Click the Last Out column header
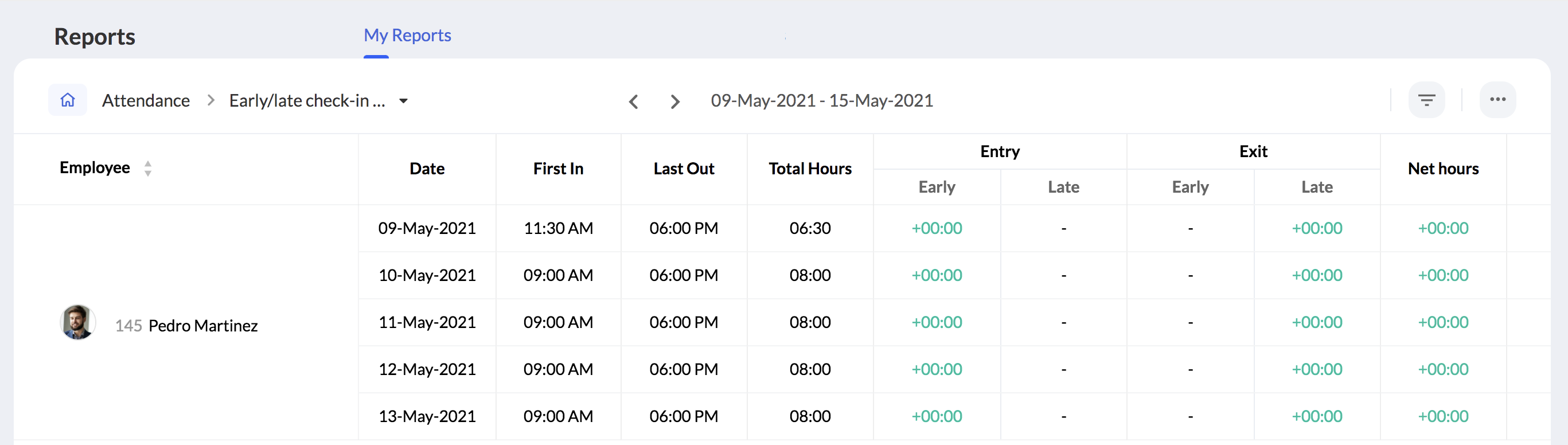Viewport: 1568px width, 445px height. [x=684, y=169]
